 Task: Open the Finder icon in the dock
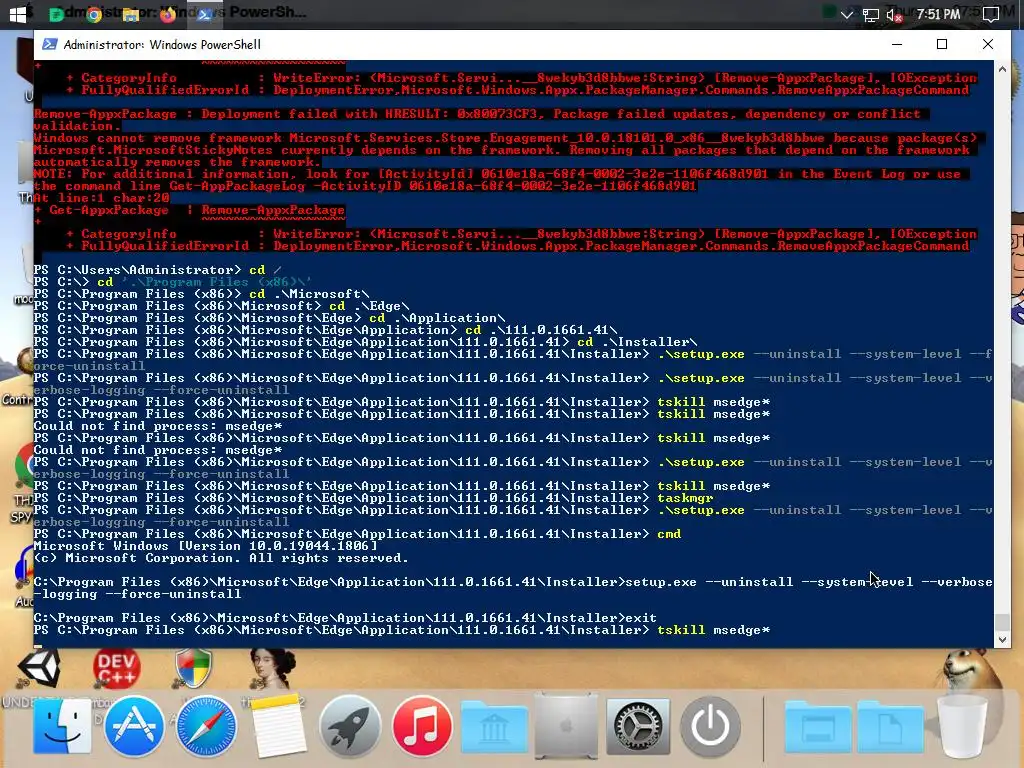62,725
